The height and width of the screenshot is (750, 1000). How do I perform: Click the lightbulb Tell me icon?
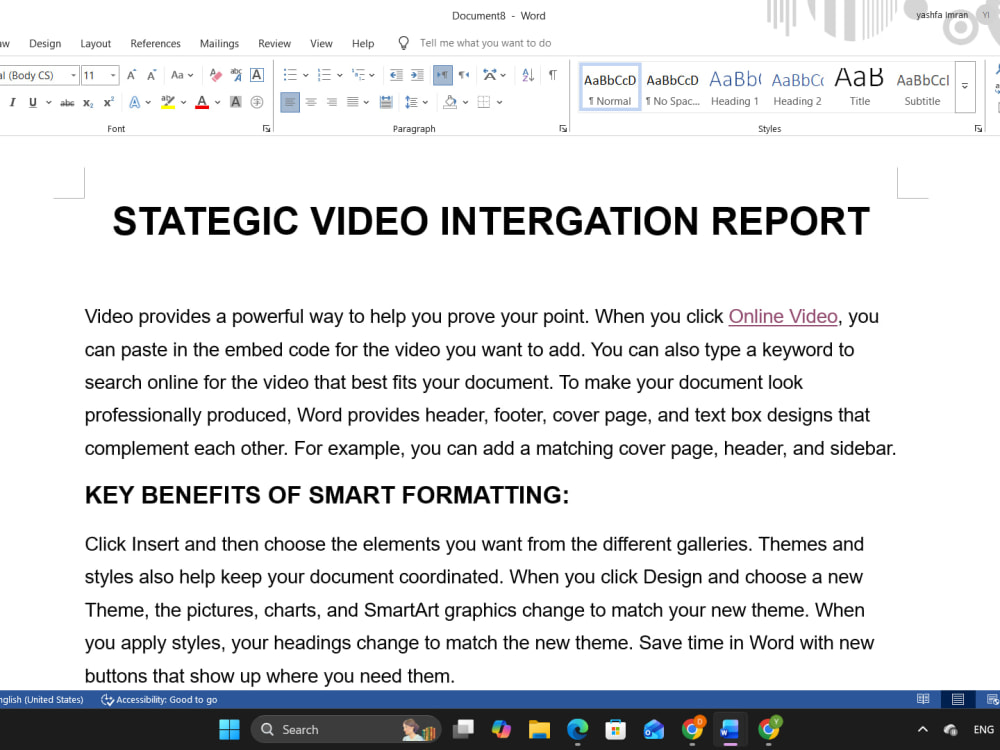403,43
